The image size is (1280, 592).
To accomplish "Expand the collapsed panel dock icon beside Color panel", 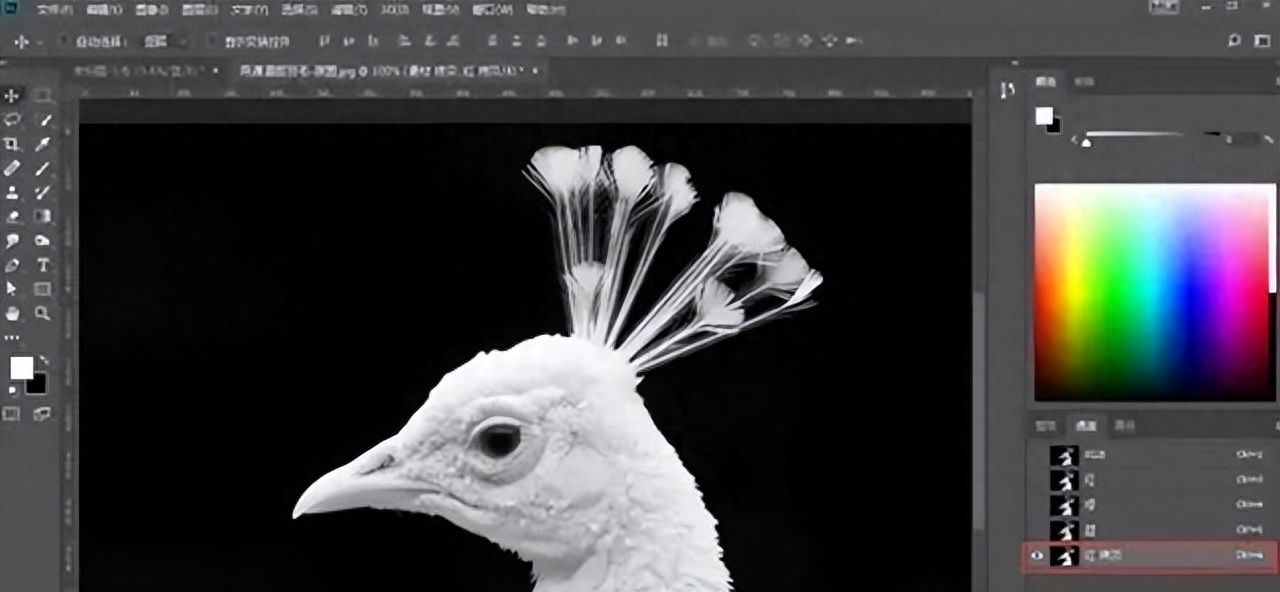I will [1007, 90].
